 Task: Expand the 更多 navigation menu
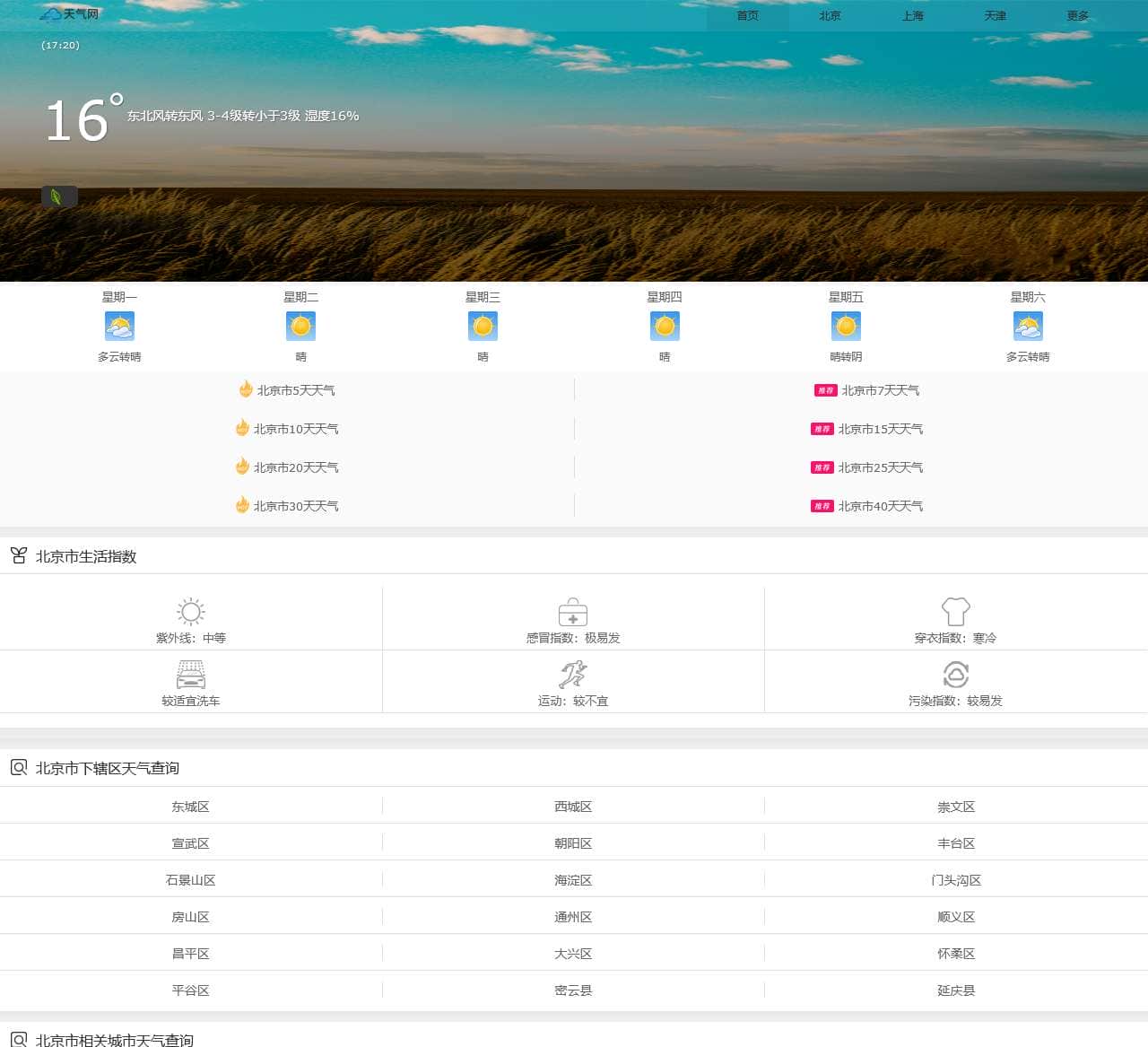pyautogui.click(x=1078, y=16)
